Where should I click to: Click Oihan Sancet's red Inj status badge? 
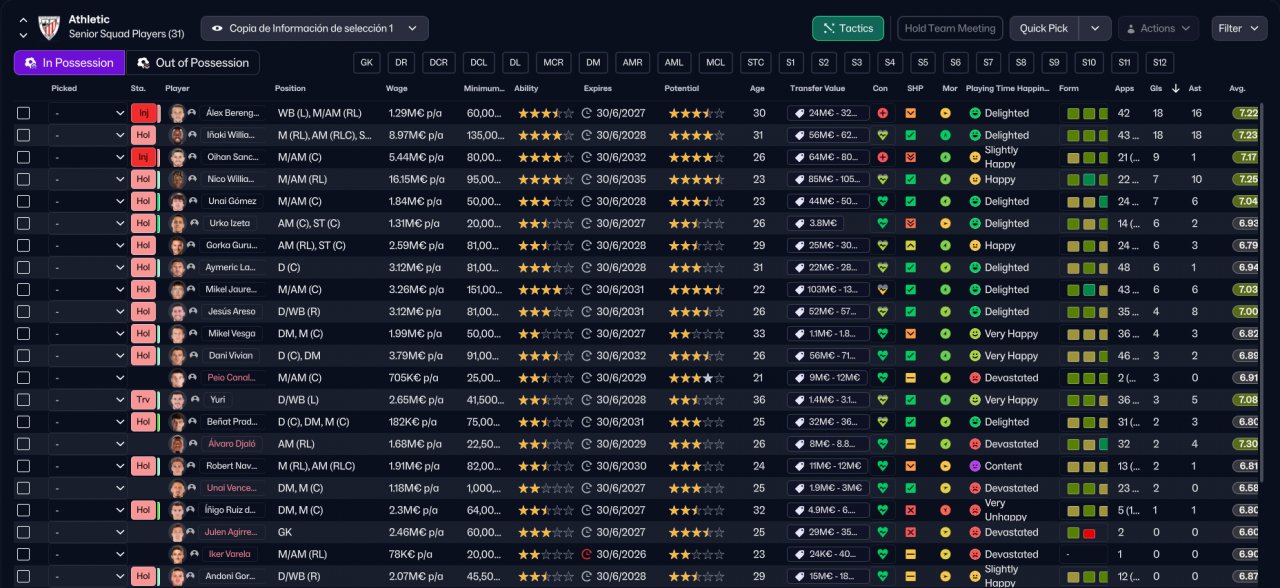143,157
